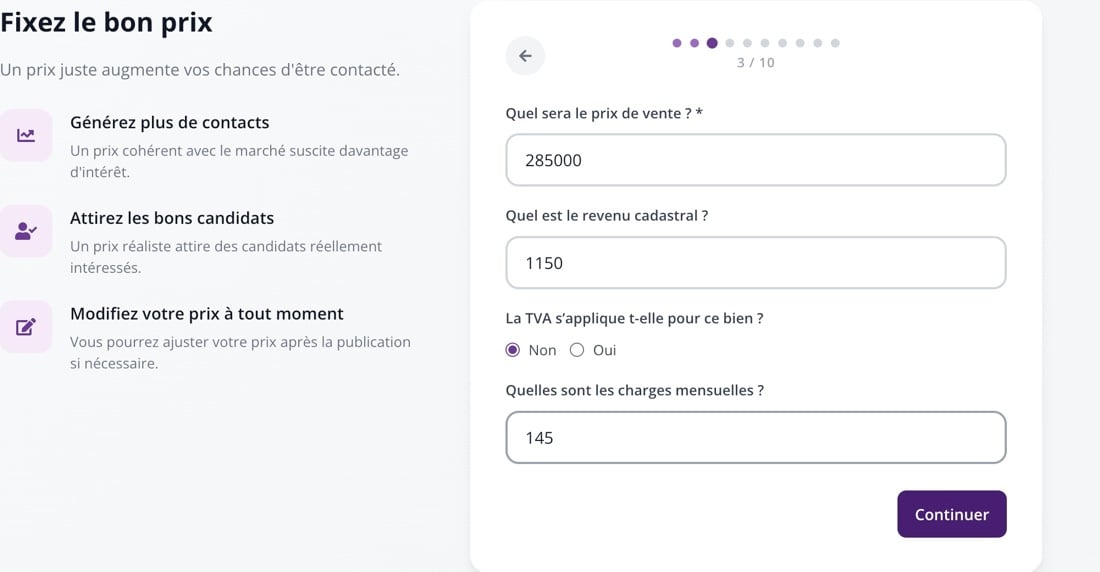This screenshot has height=572, width=1100.
Task: Click the back arrow button
Action: tap(525, 56)
